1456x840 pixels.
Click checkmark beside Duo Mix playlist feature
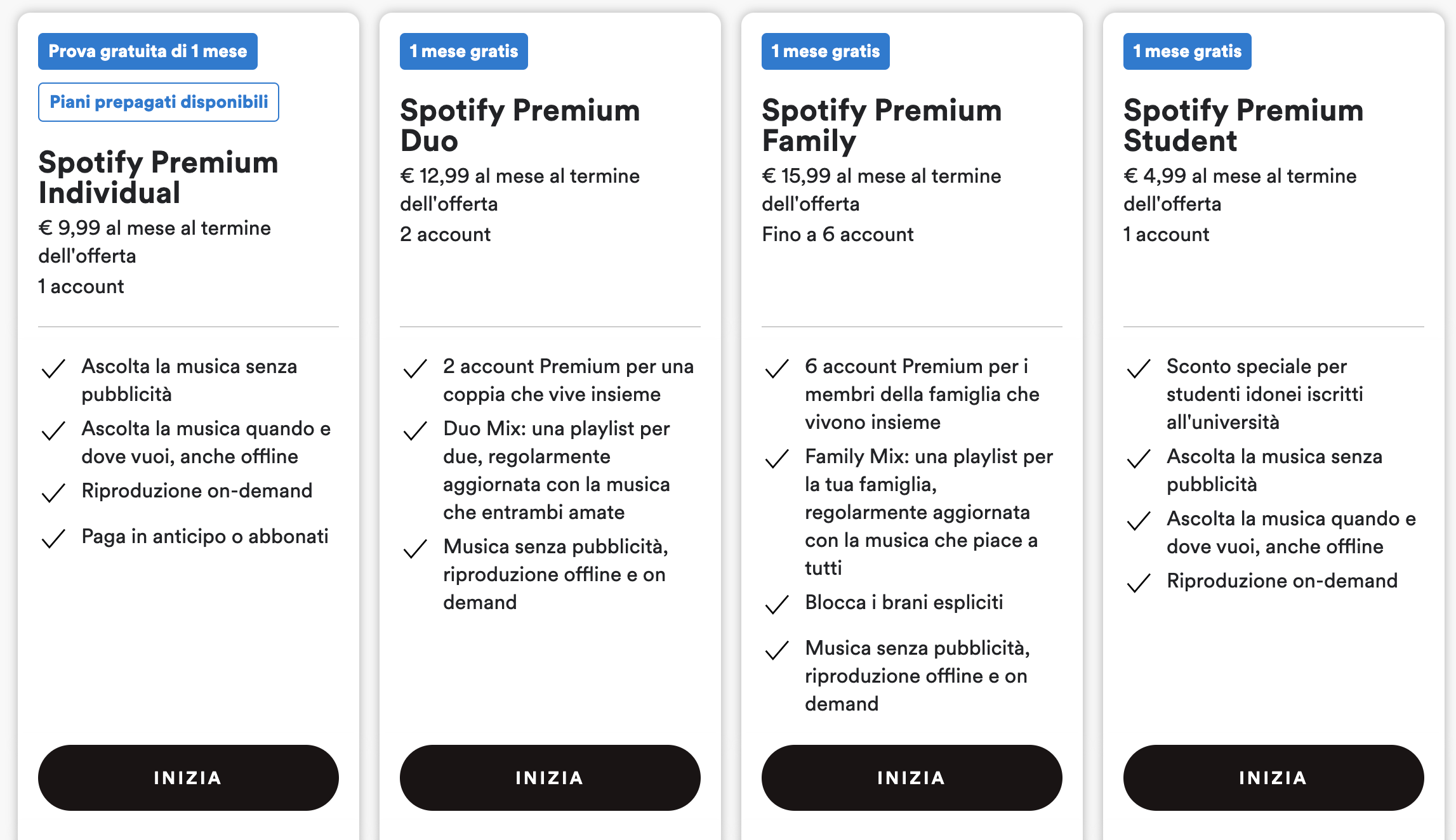(x=415, y=431)
